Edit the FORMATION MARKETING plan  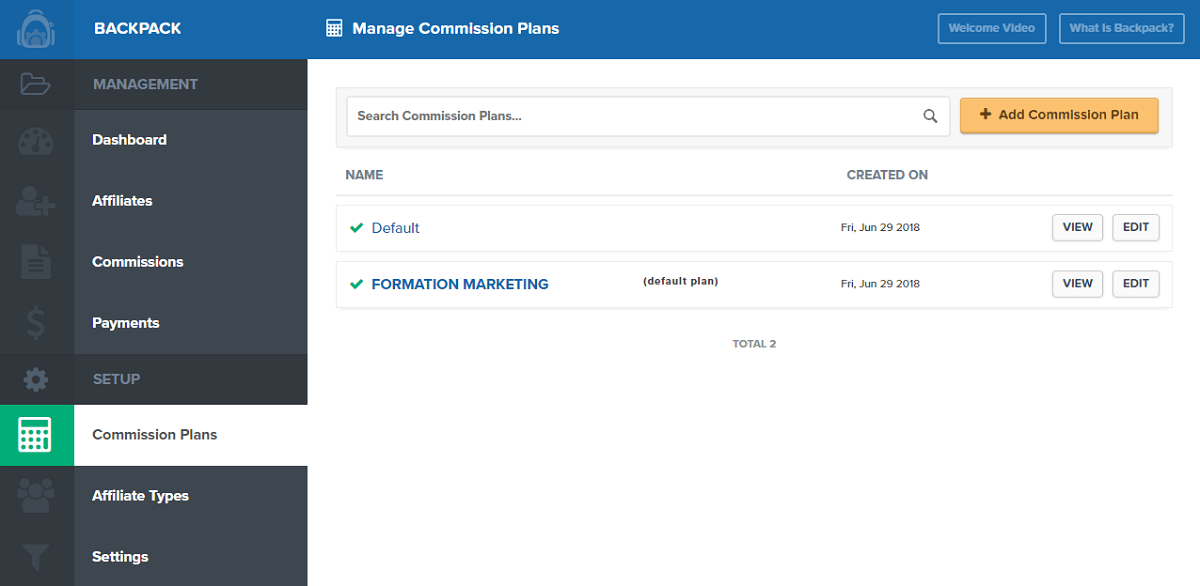(x=1136, y=283)
